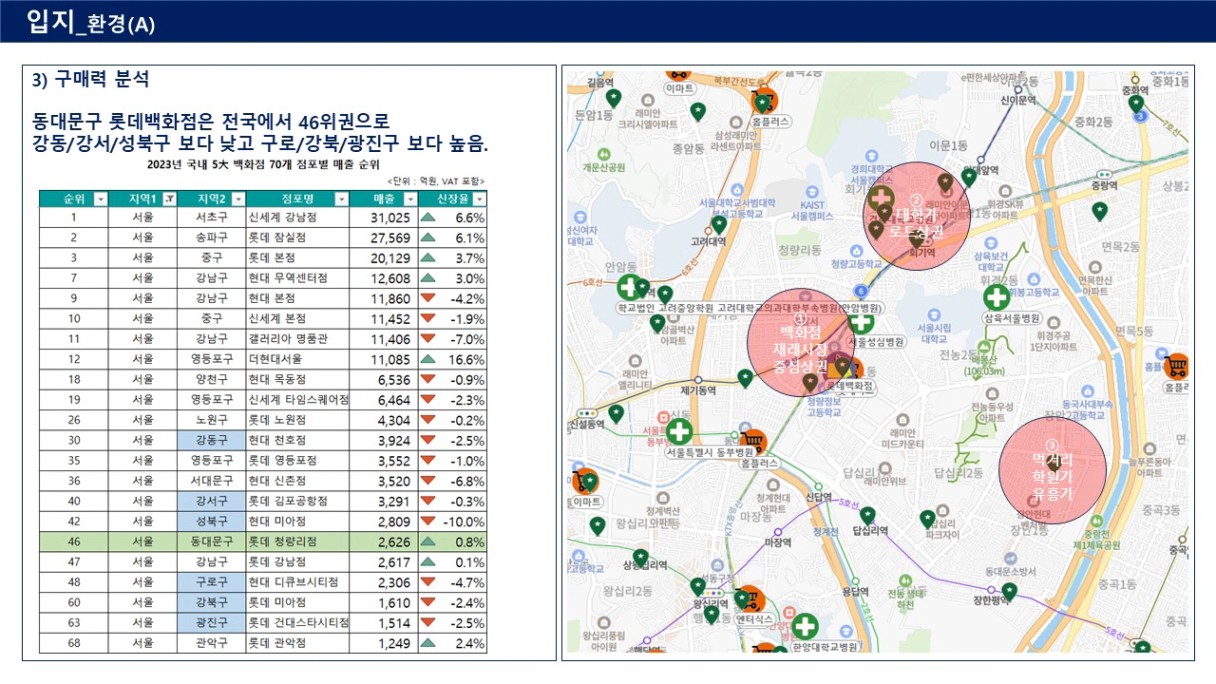Click the green pin above 신설동역
This screenshot has height=684, width=1216.
(x=616, y=413)
